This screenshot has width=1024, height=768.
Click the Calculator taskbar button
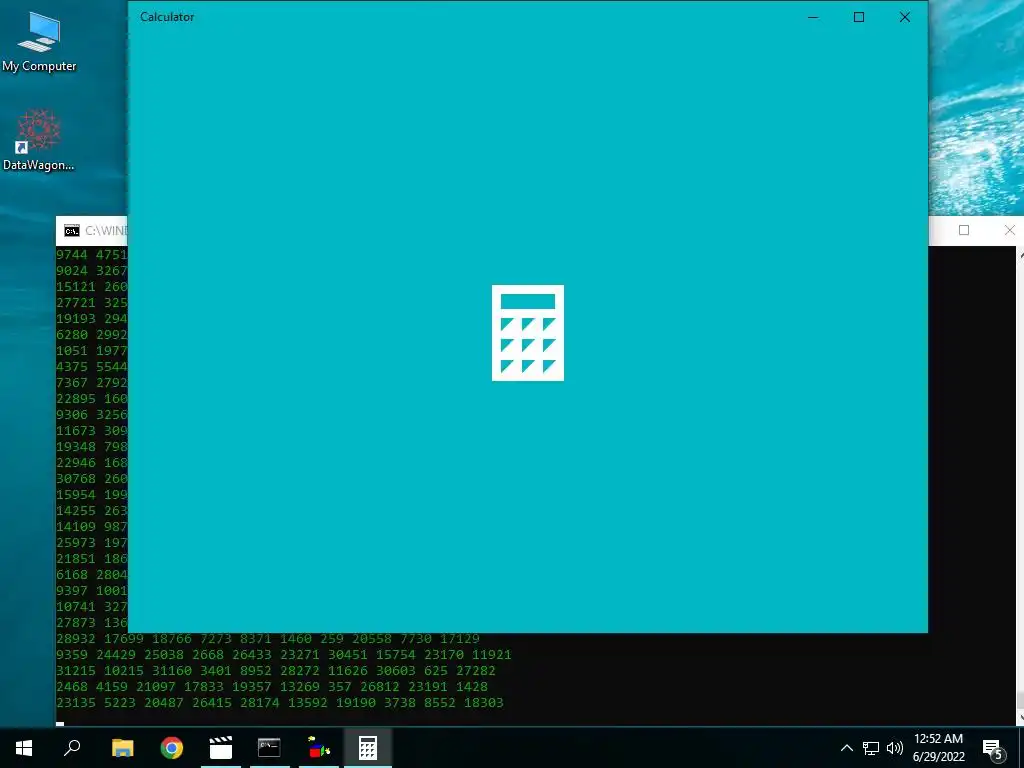(368, 748)
